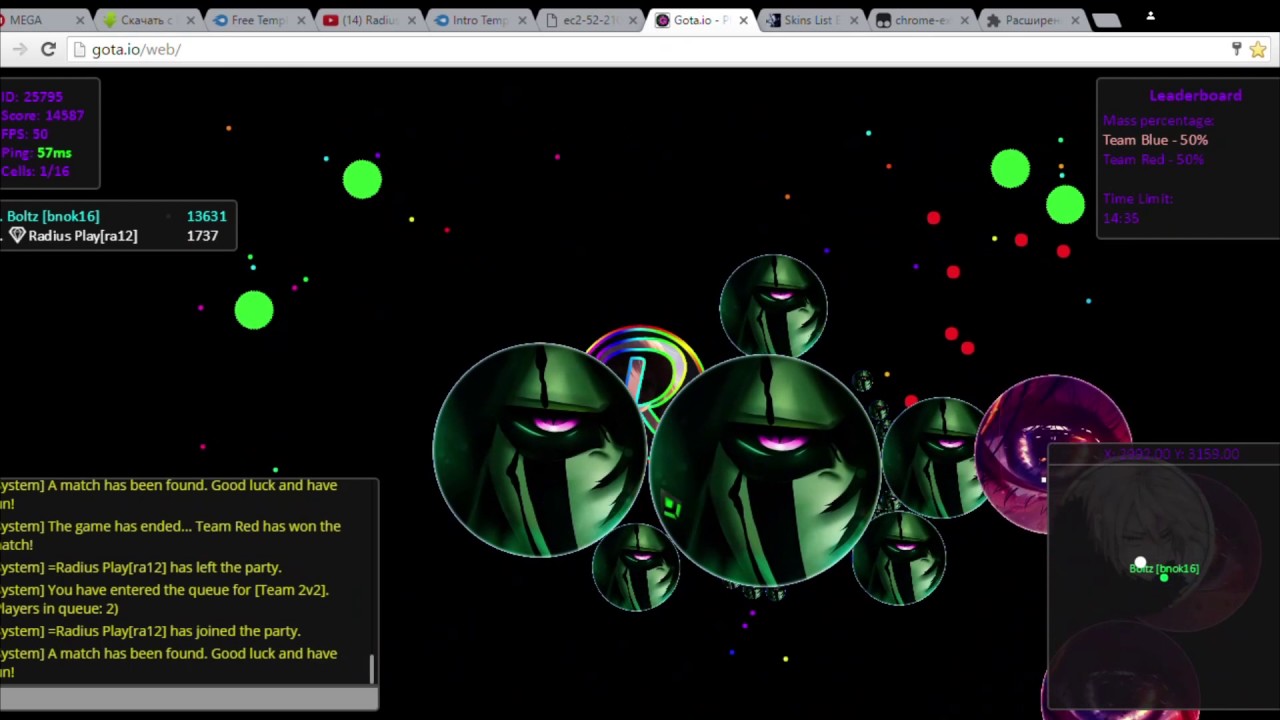Close the Расширен extensions tab
Image resolution: width=1280 pixels, height=720 pixels.
tap(1075, 20)
